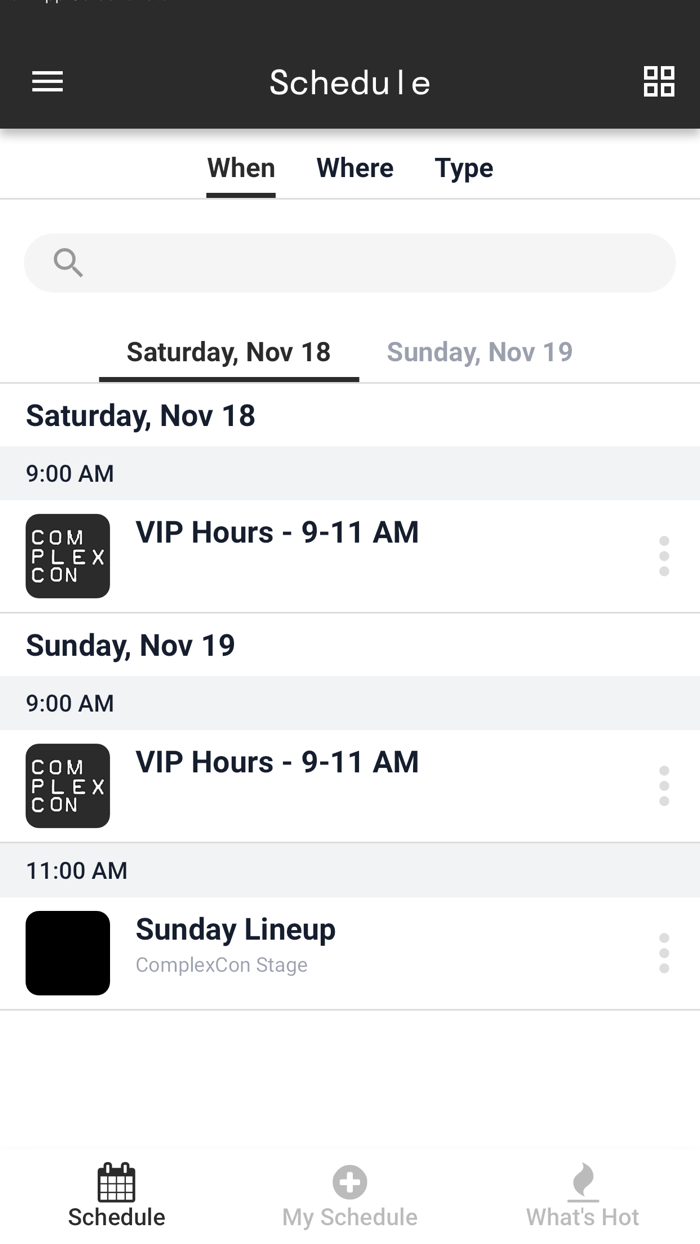Open the Sunday Lineup event details
Screen dimensions: 700x1244
235,929
